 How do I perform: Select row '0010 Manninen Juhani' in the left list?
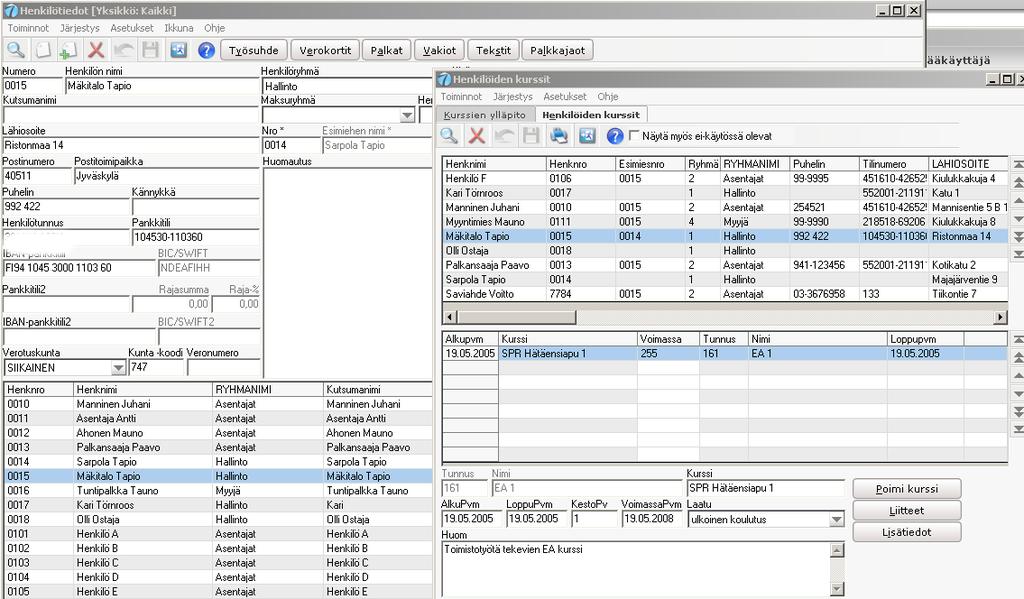pyautogui.click(x=218, y=404)
